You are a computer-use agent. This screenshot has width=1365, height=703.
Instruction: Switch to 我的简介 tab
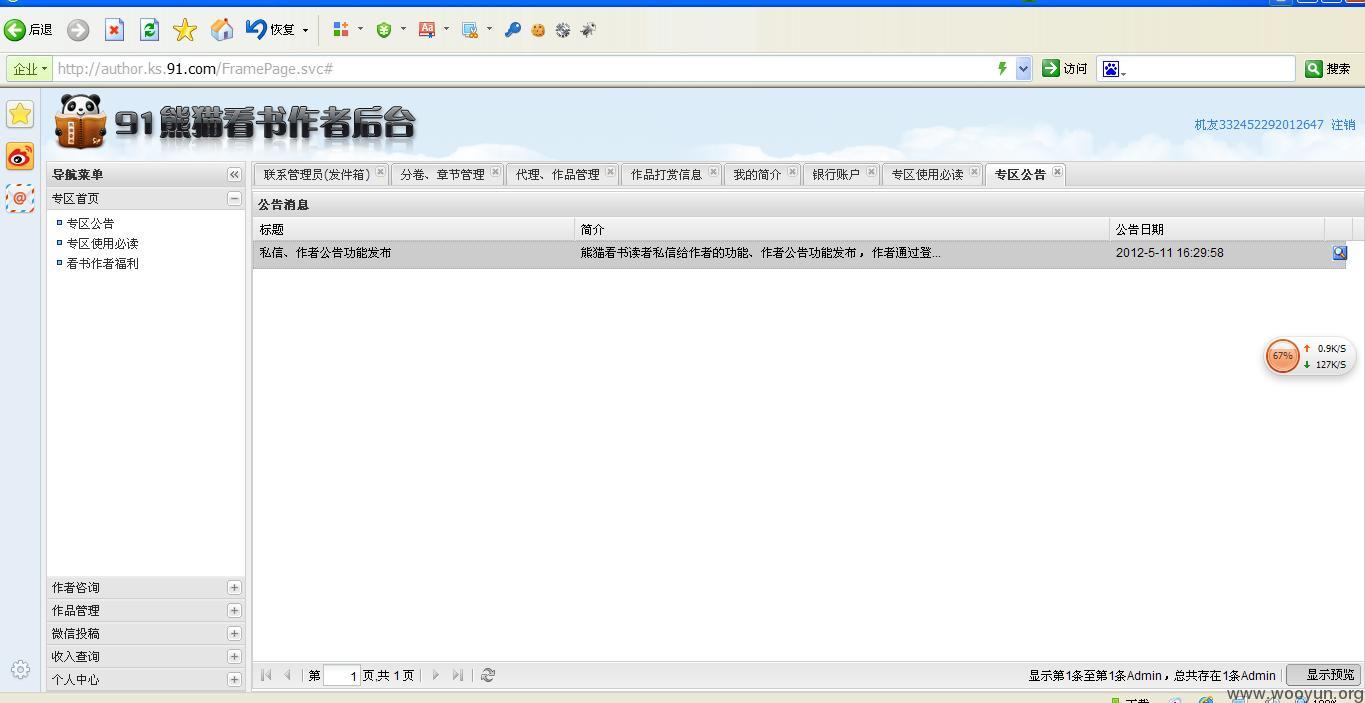point(757,174)
